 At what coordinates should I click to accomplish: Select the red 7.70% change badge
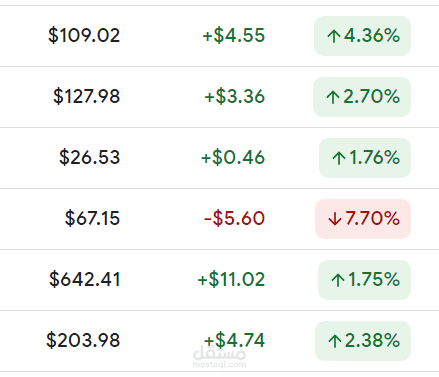363,219
